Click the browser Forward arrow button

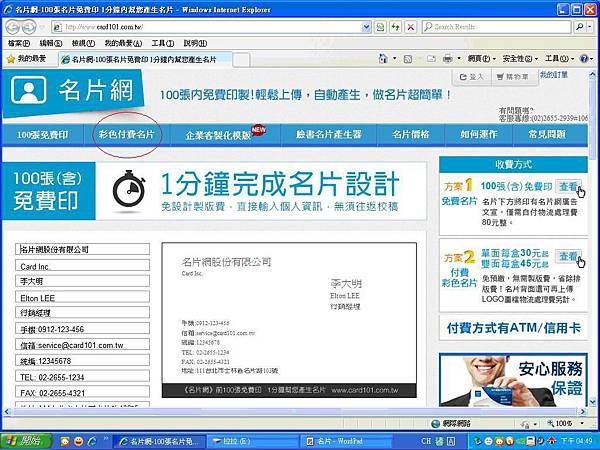pos(29,27)
